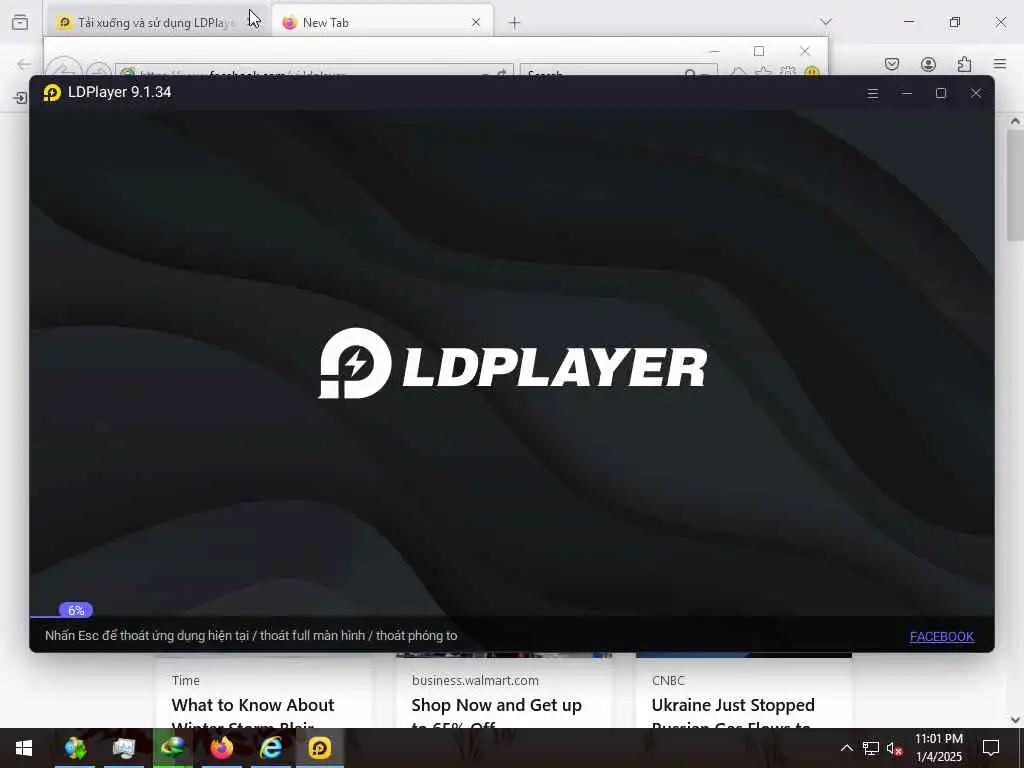Minimize the Firefox window

tap(909, 22)
